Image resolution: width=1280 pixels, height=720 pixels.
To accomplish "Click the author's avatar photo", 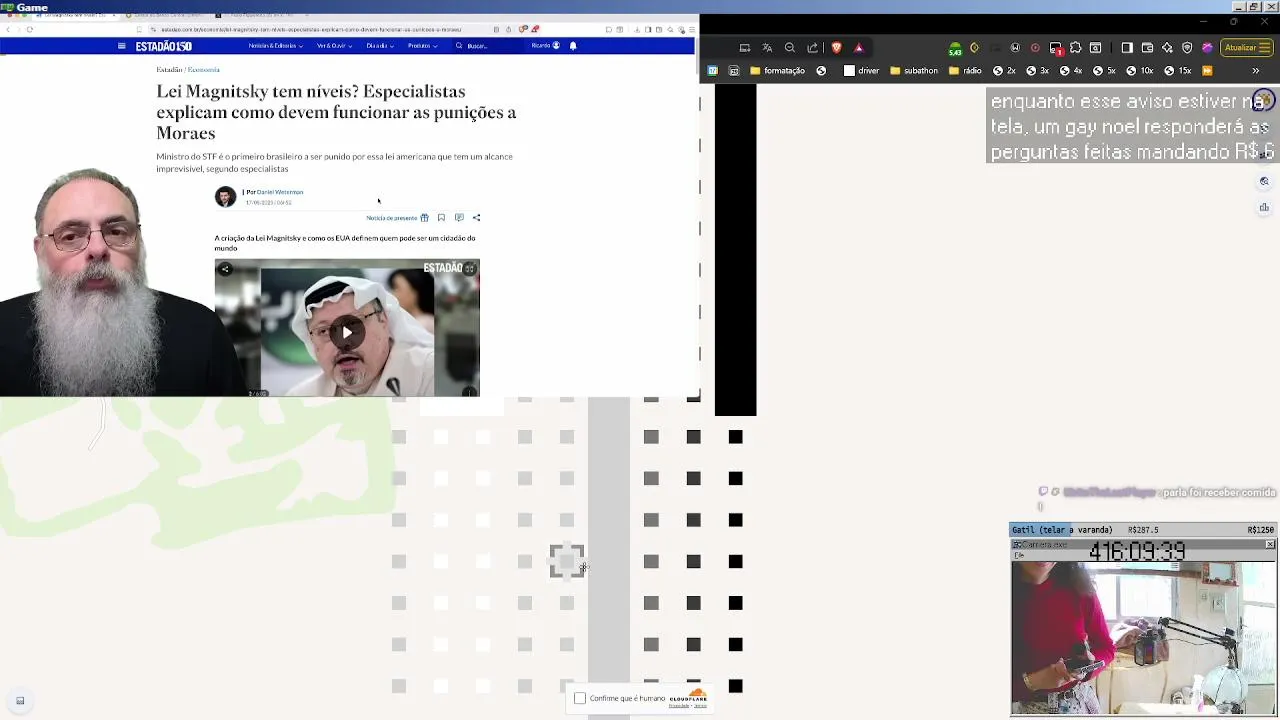I will point(226,197).
